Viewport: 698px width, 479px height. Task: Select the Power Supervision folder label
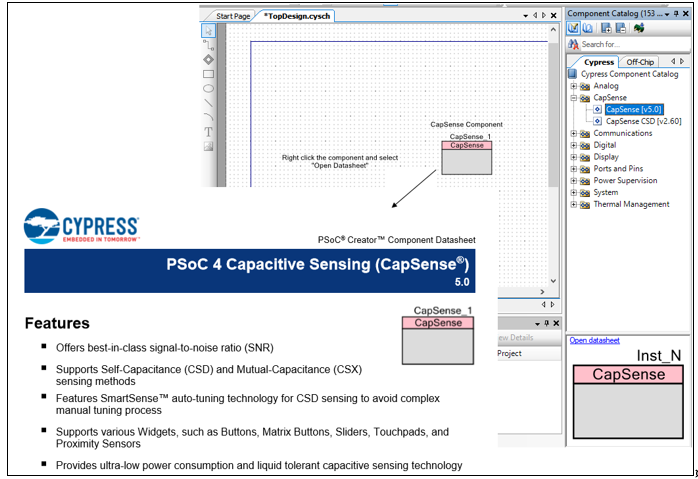625,181
